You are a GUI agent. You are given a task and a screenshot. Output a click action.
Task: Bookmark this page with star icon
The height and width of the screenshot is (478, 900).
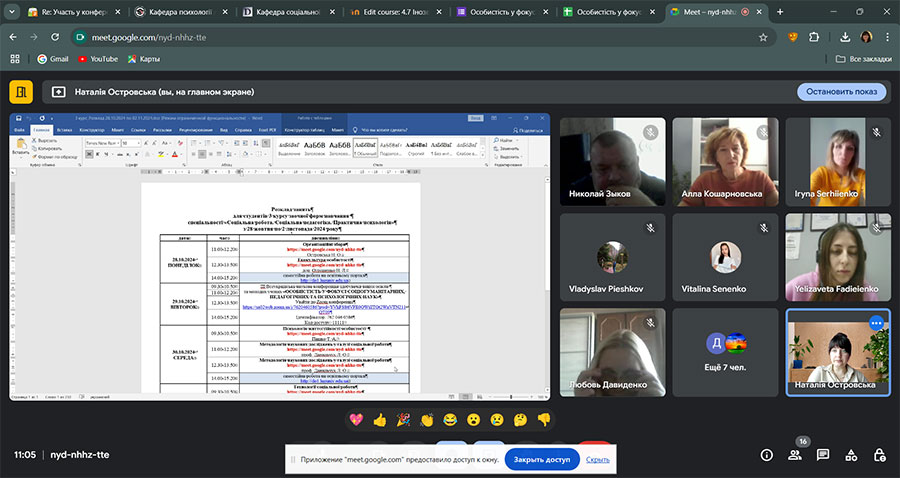tap(763, 37)
